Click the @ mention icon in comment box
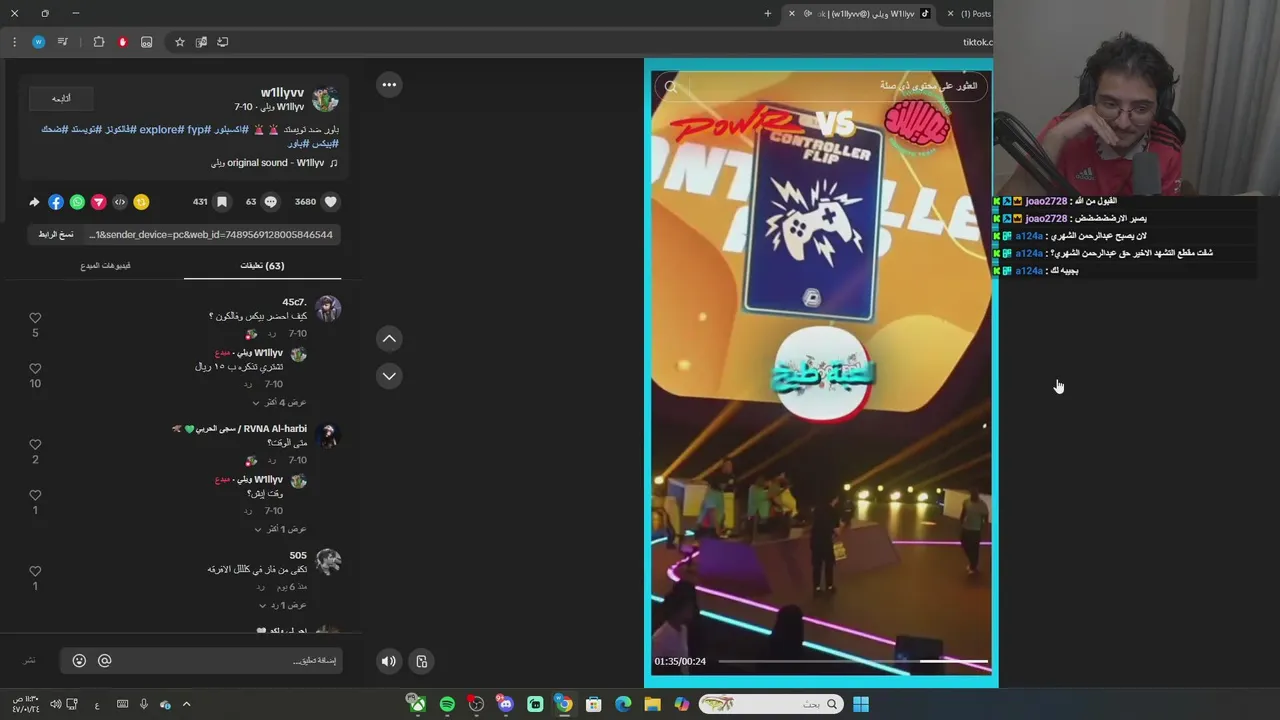Screen dimensions: 1280x720 pos(104,661)
